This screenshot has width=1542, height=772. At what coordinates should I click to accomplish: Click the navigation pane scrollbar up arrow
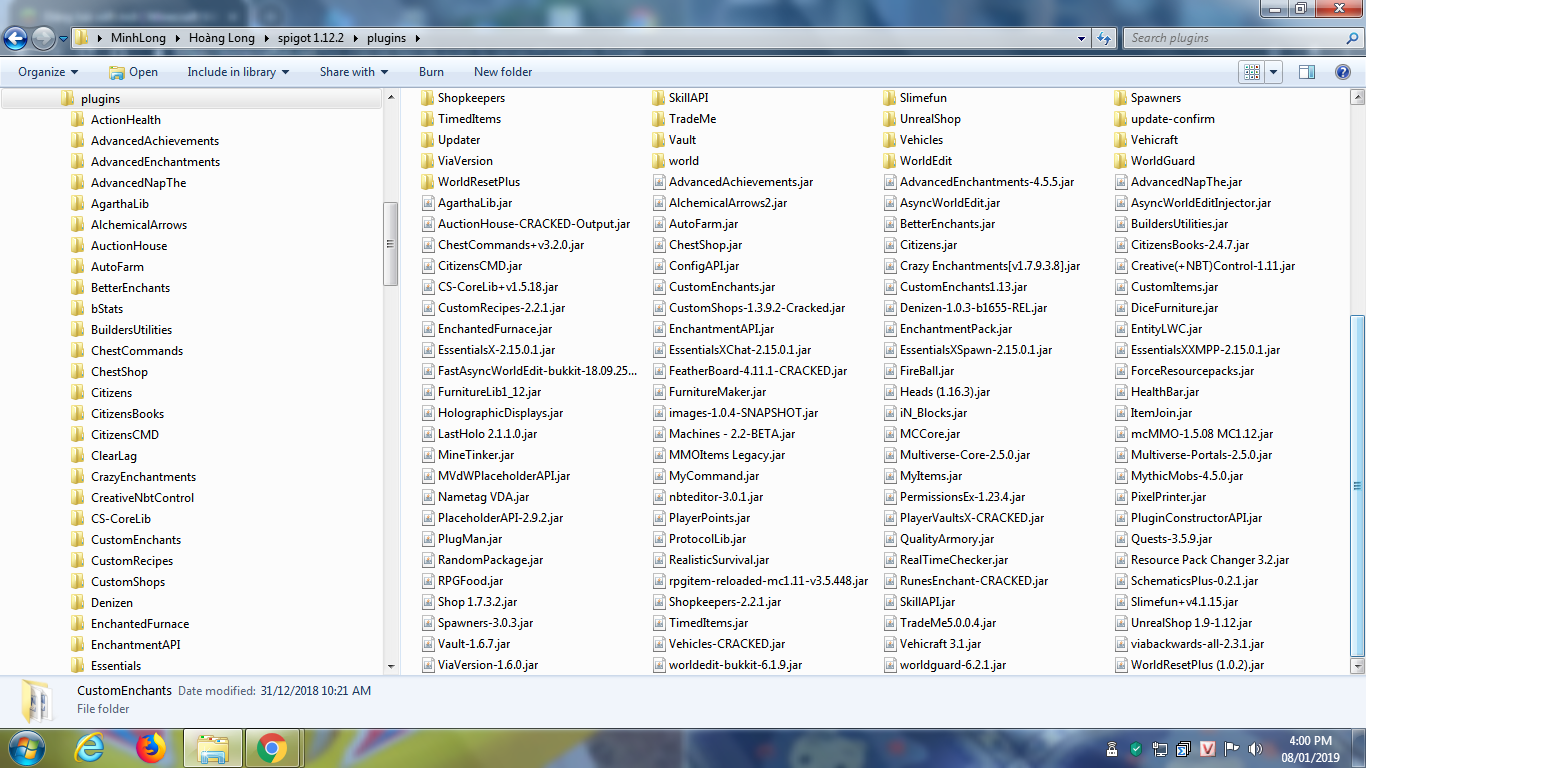click(x=391, y=97)
